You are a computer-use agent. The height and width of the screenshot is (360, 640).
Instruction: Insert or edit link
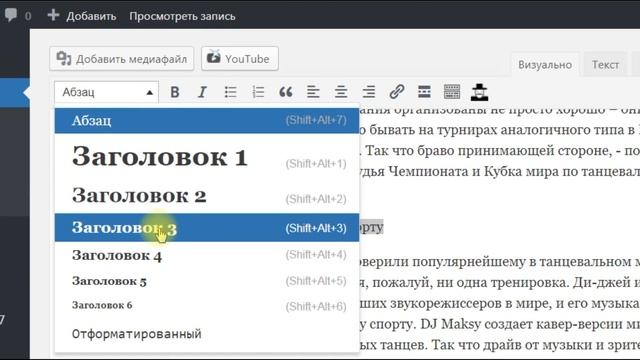click(x=396, y=92)
